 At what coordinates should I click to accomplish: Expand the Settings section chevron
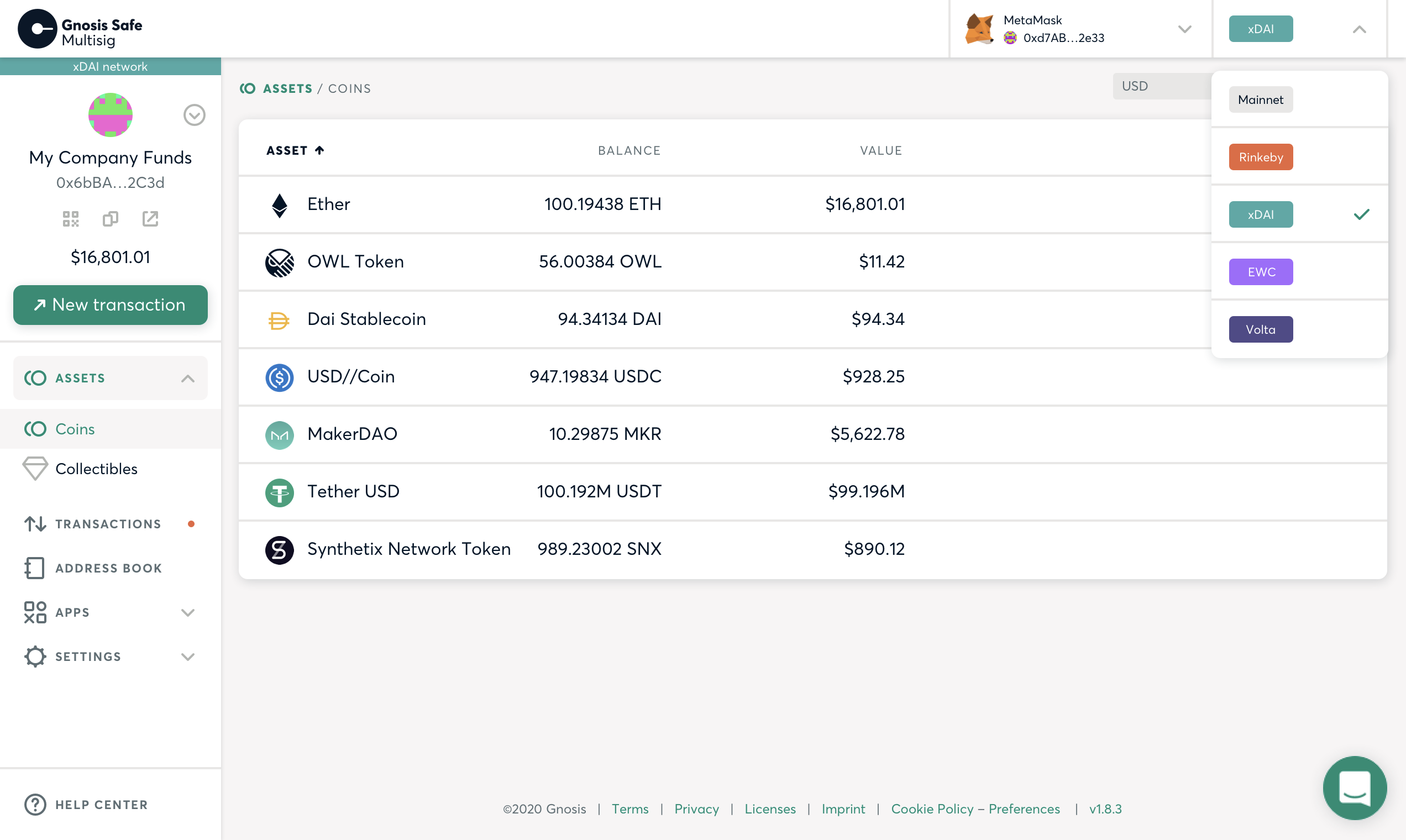click(188, 657)
